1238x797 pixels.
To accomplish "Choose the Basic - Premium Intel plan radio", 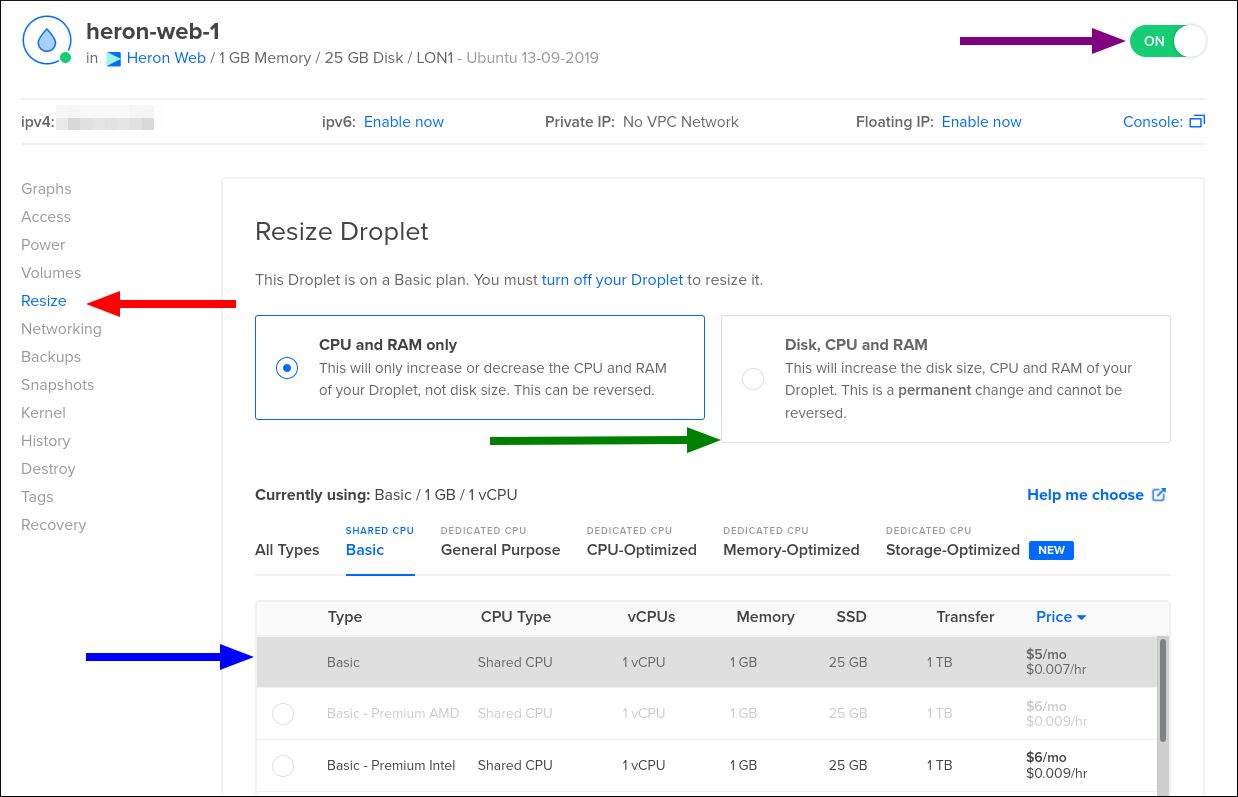I will [283, 766].
